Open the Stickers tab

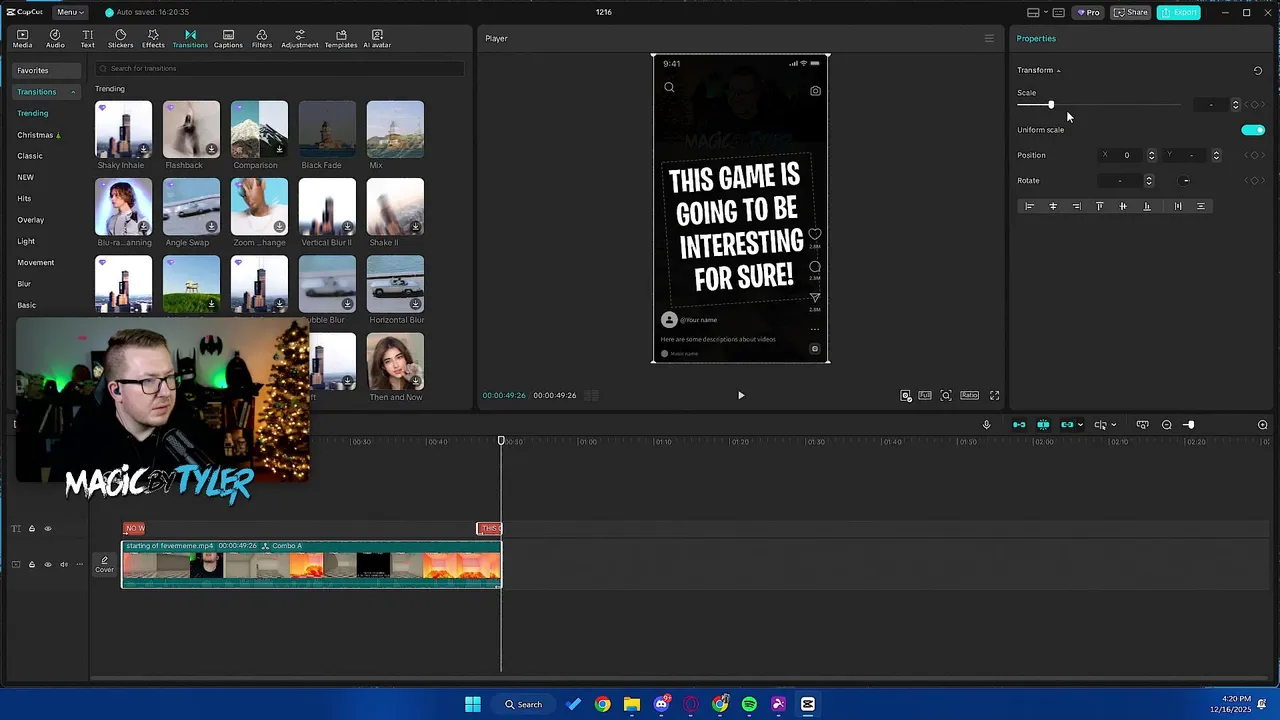click(x=120, y=39)
